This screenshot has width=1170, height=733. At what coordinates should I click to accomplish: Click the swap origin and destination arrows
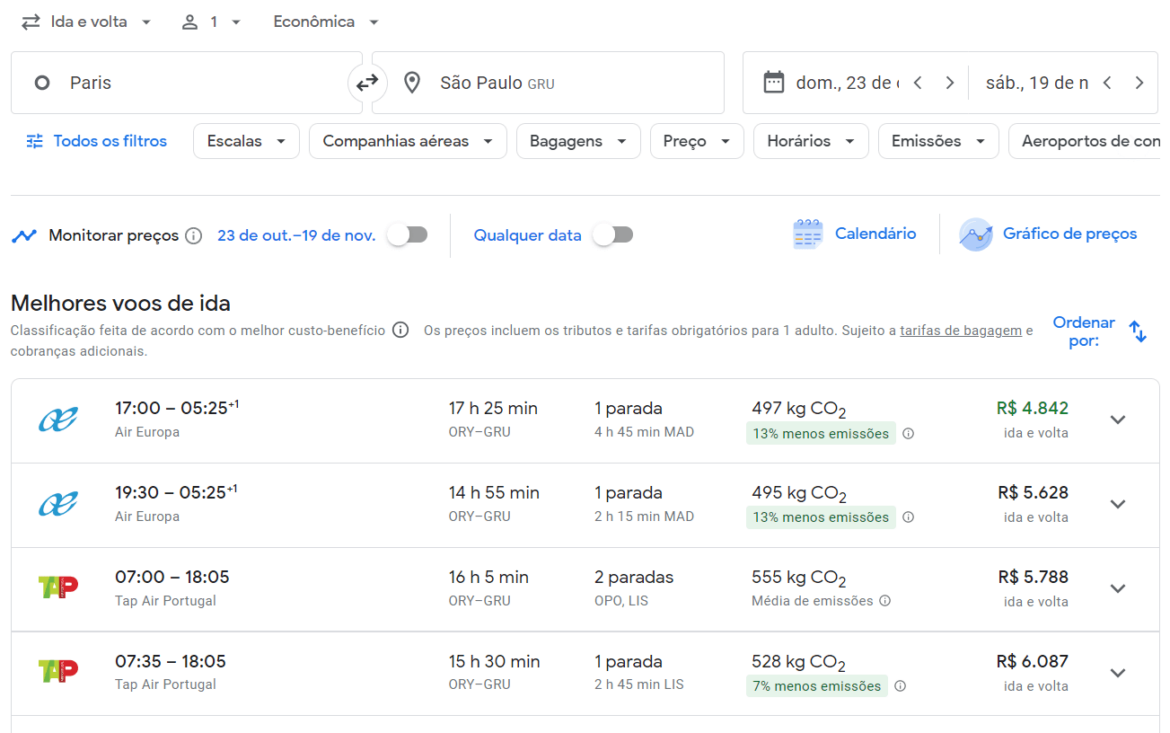pos(369,82)
